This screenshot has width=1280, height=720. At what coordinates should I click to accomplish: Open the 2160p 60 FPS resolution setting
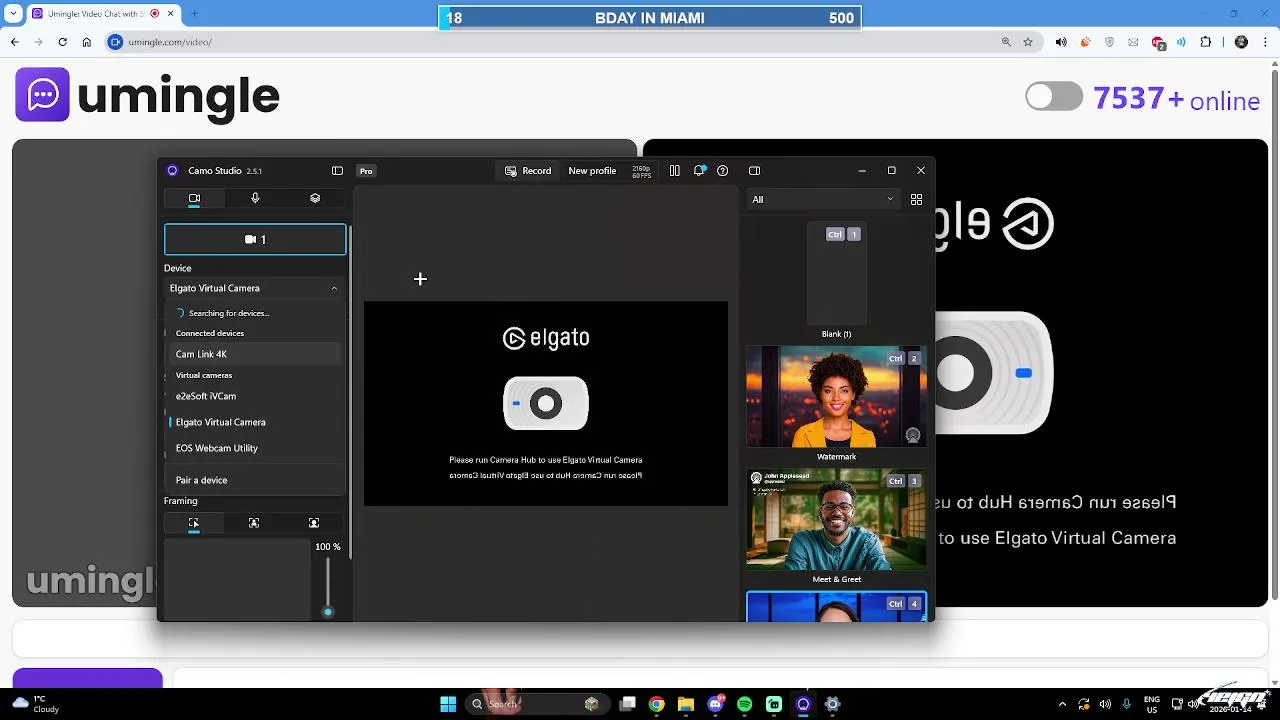coord(642,171)
